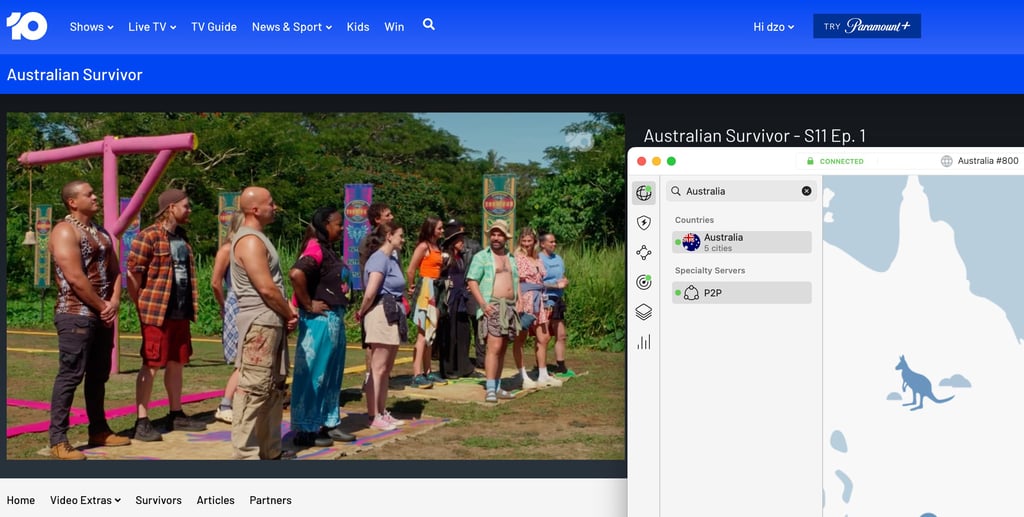Click the Australian Survivor - S11 Ep. 1 heading
Screen dimensions: 1024x517
click(754, 136)
